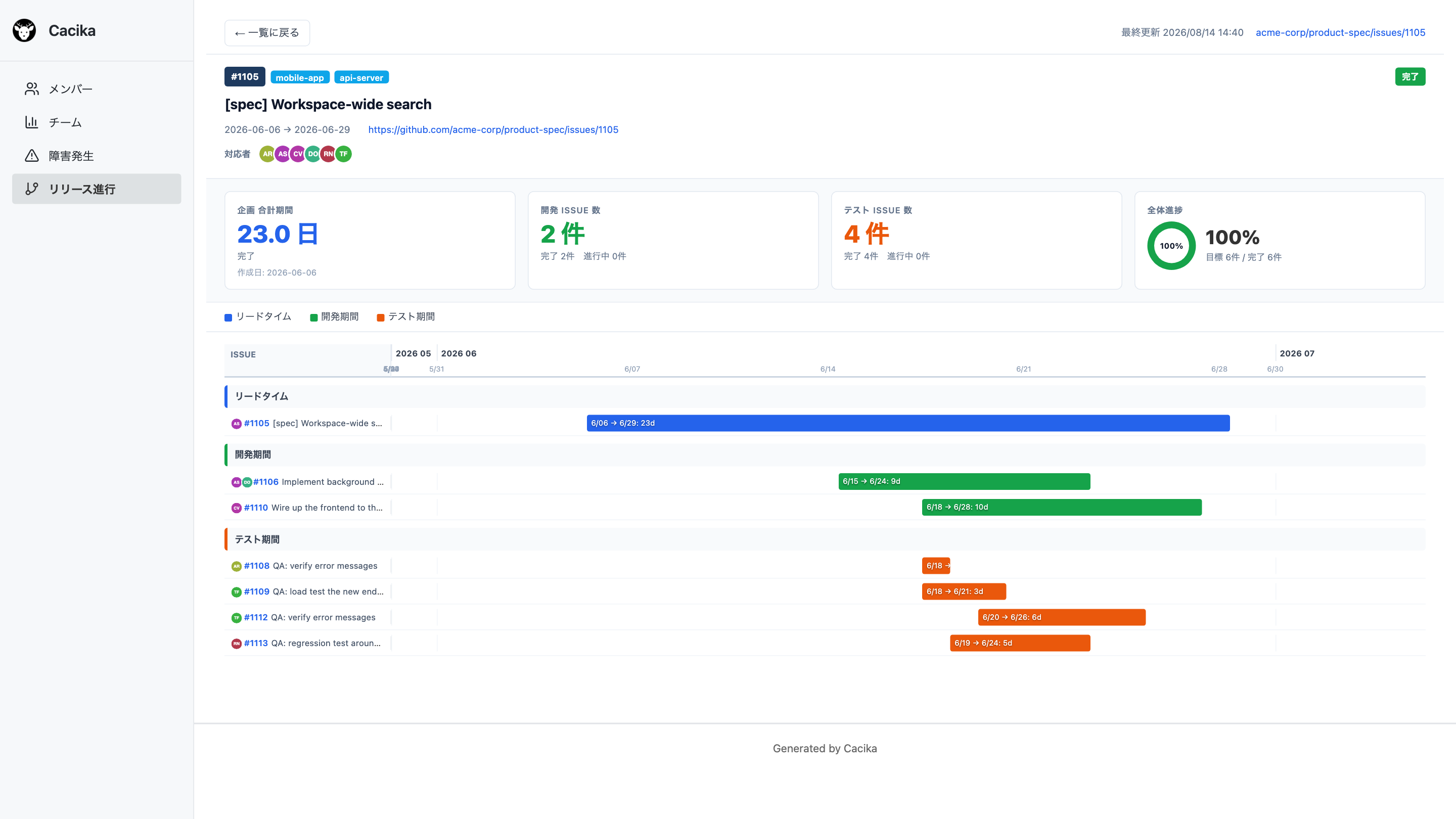Click the 100% circular progress ring
Image resolution: width=1456 pixels, height=819 pixels.
pyautogui.click(x=1171, y=246)
